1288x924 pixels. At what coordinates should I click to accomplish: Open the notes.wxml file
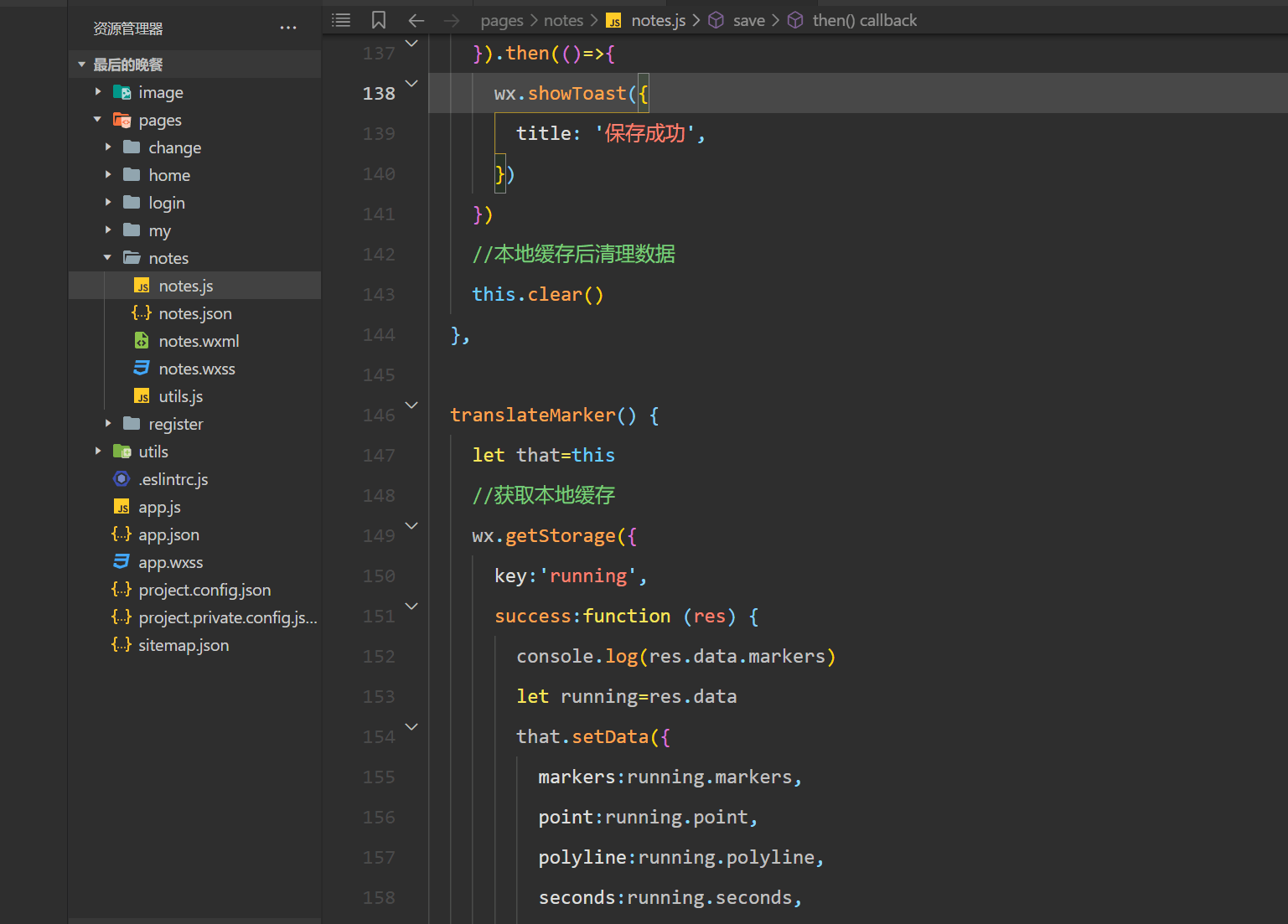(x=199, y=341)
